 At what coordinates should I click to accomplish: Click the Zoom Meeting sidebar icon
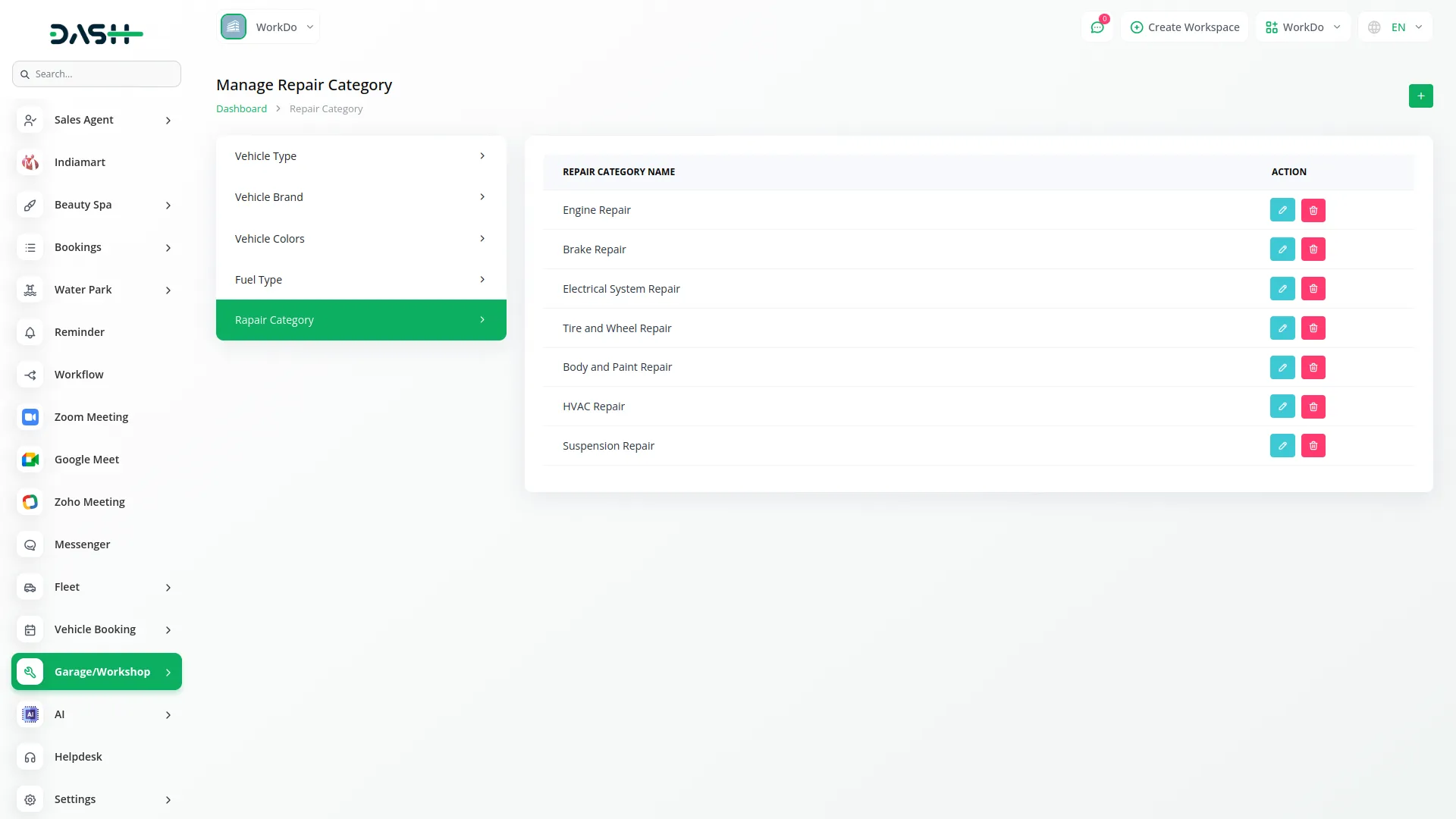[x=30, y=417]
